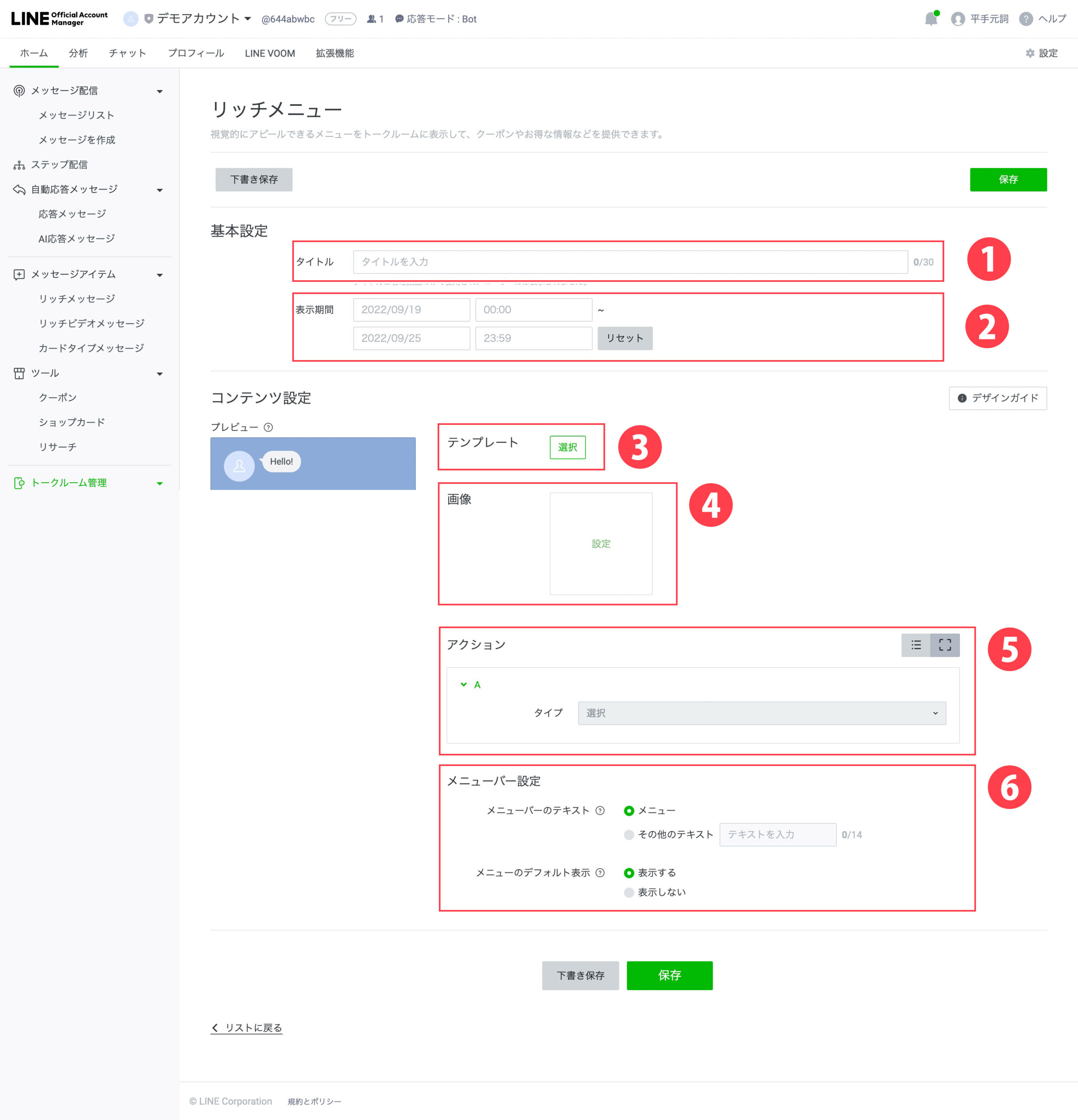Open the タイプ selection dropdown

pos(762,713)
